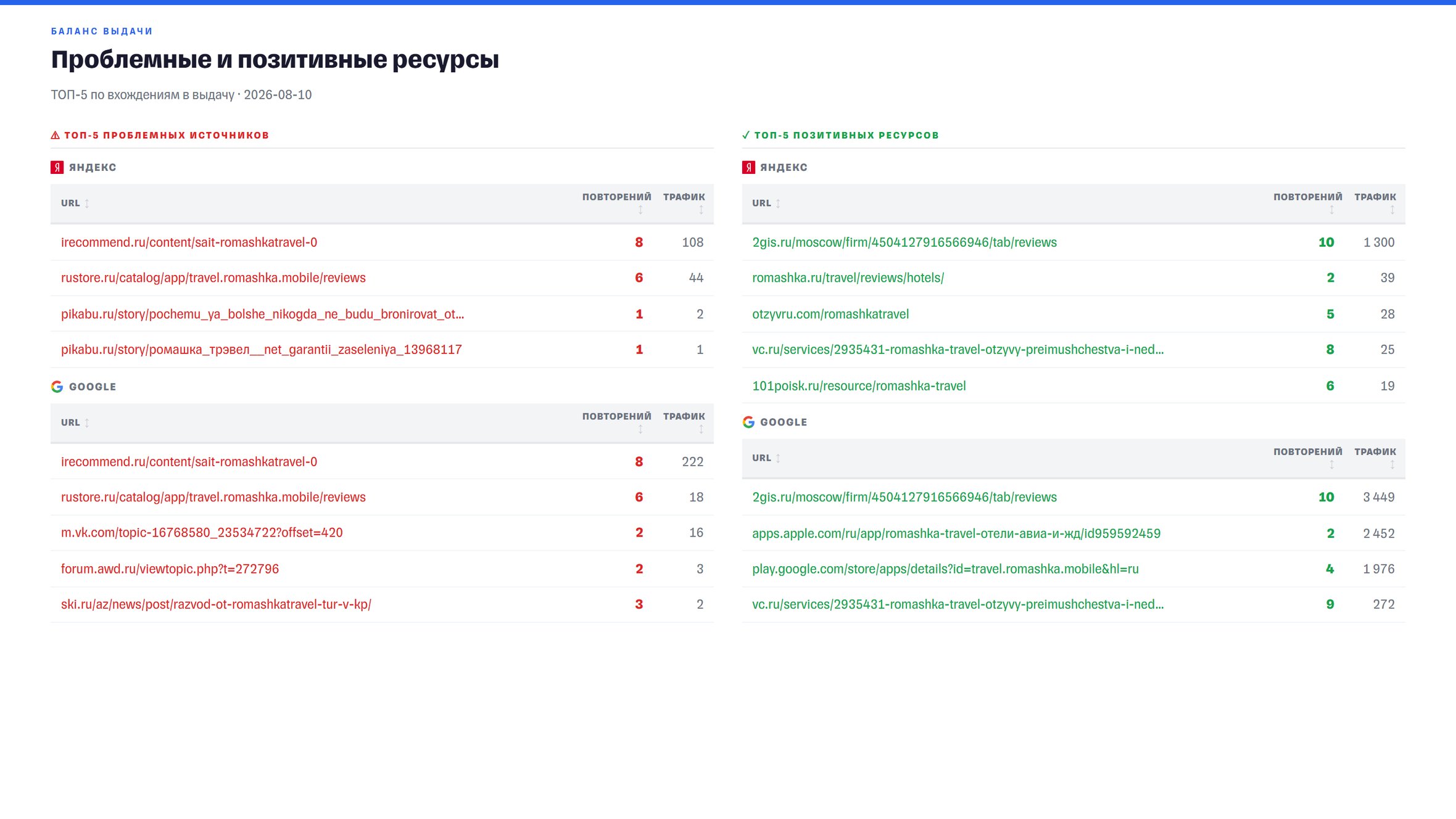This screenshot has height=819, width=1456.
Task: Click the traffic value 2 452
Action: pyautogui.click(x=1379, y=533)
